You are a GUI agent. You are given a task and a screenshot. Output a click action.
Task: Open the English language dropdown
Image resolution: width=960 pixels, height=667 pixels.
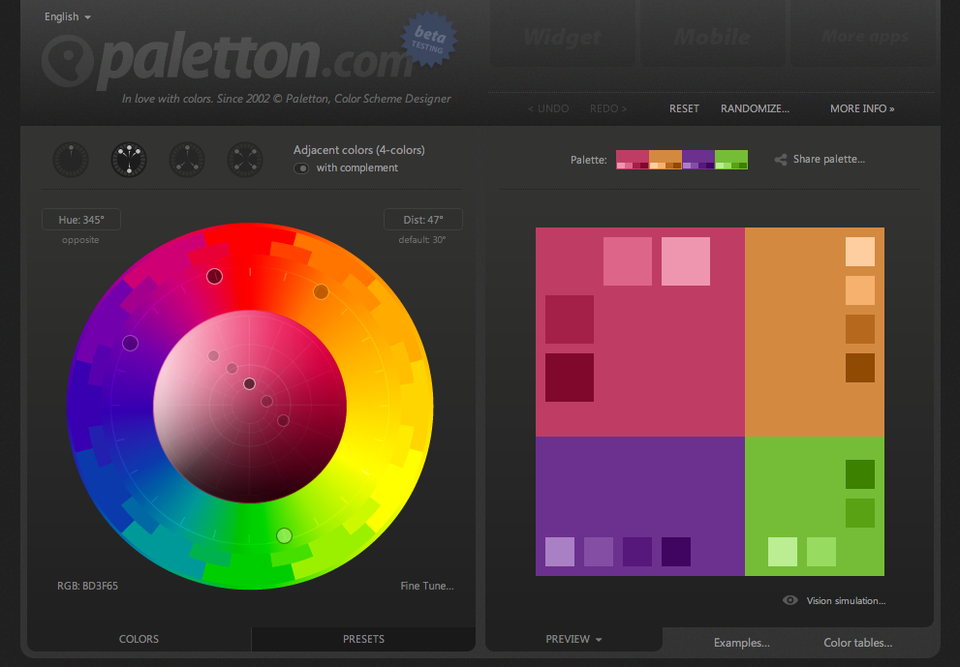pos(67,17)
